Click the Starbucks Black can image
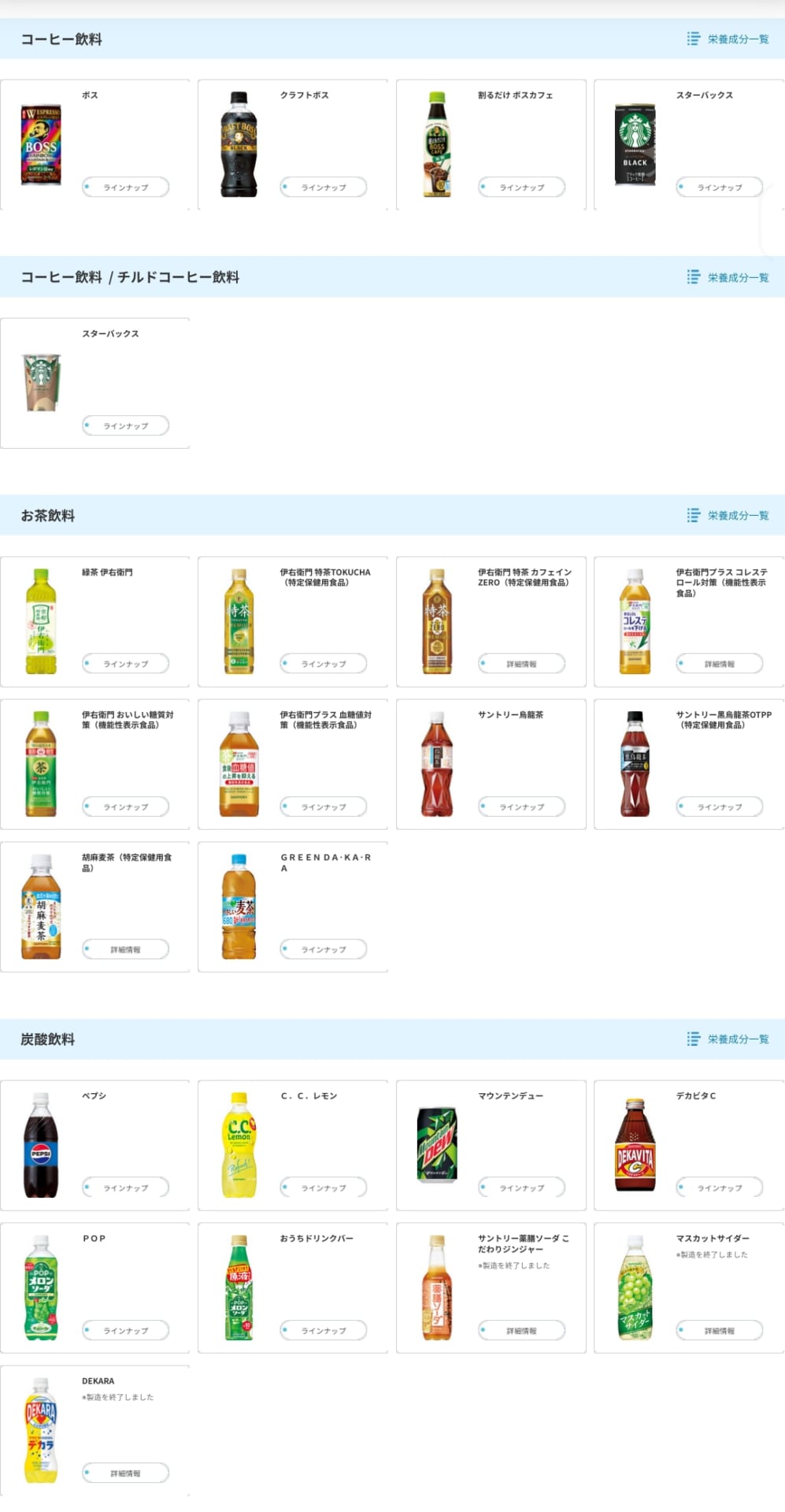 coord(635,145)
